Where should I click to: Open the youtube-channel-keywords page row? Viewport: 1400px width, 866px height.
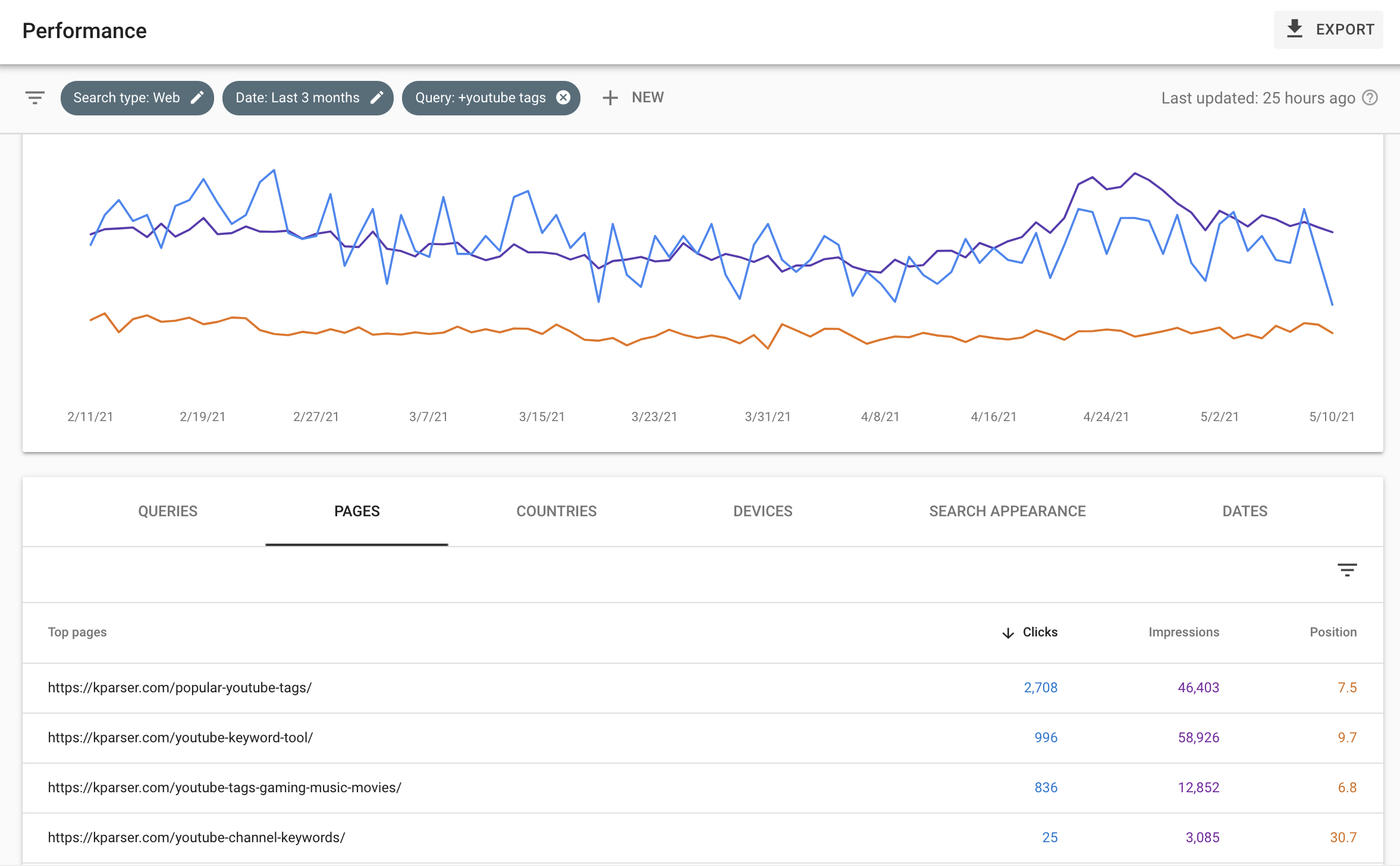point(702,838)
